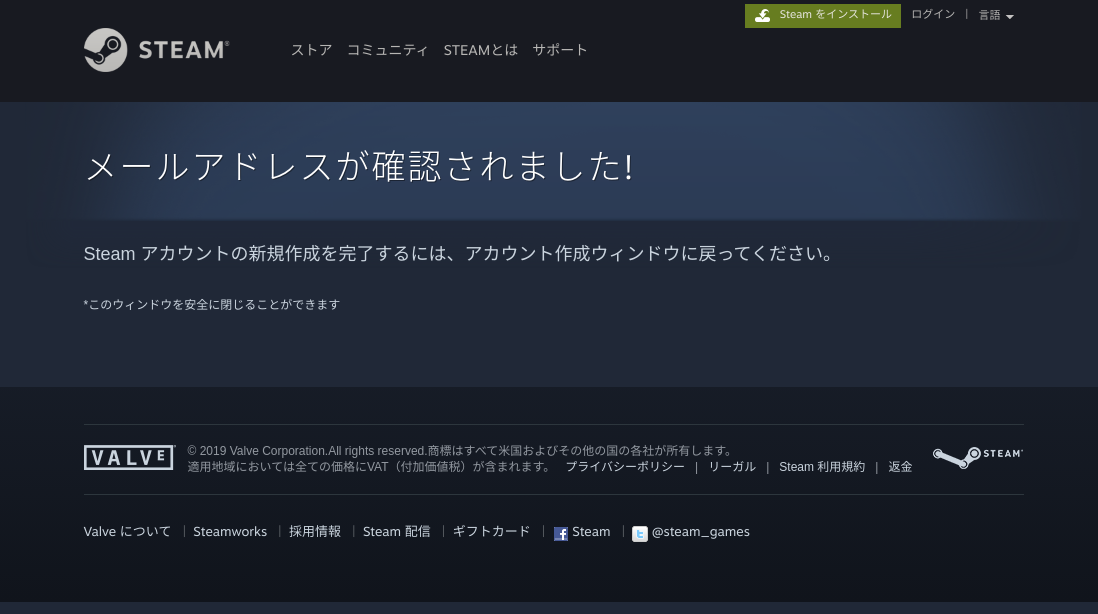This screenshot has height=614, width=1098.
Task: Open the ギフトカード footer link
Action: point(491,532)
